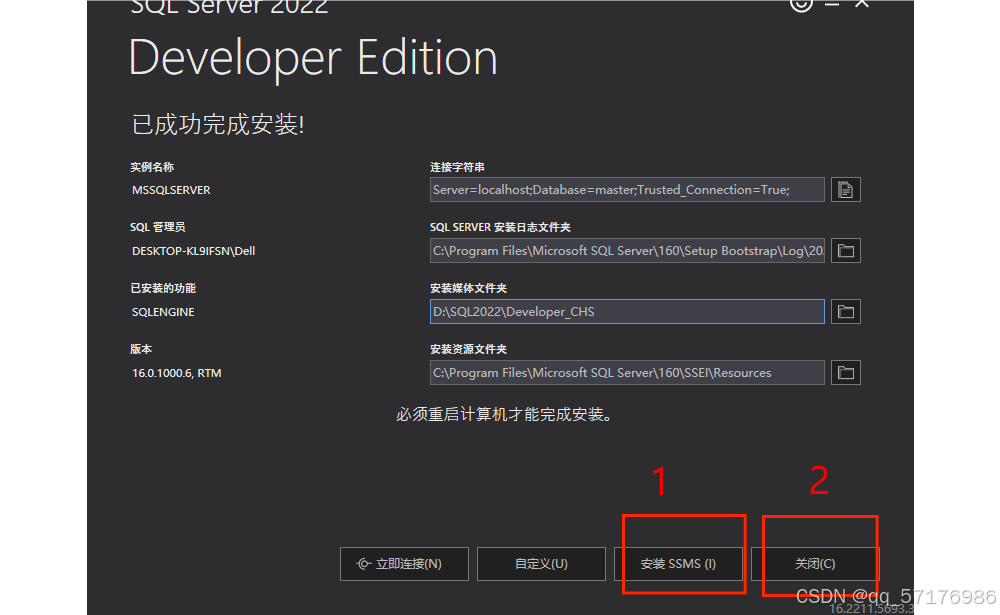
Task: Click the Connect Now 立即连接(N) button
Action: pyautogui.click(x=404, y=564)
